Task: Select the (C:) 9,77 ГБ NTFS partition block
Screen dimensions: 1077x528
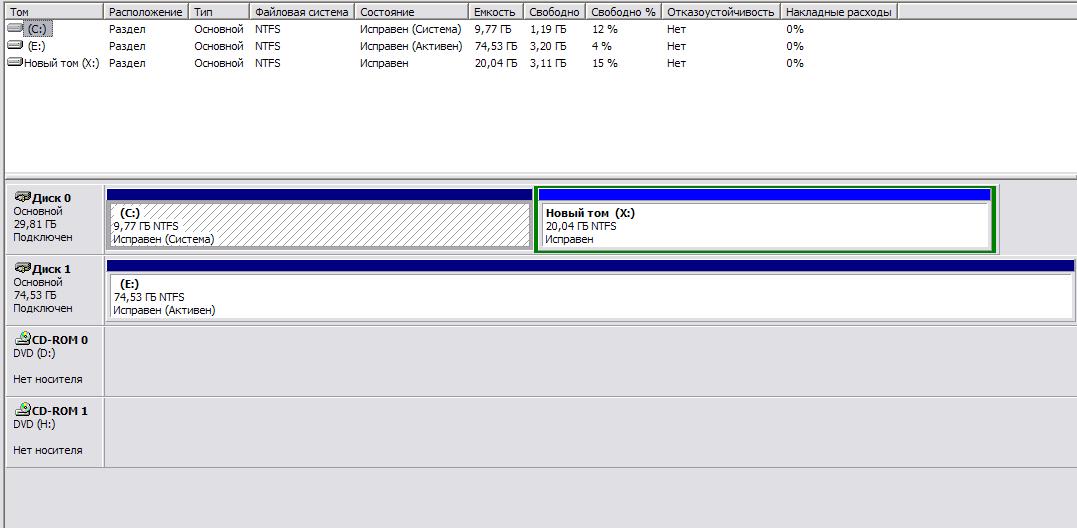Action: (x=320, y=219)
